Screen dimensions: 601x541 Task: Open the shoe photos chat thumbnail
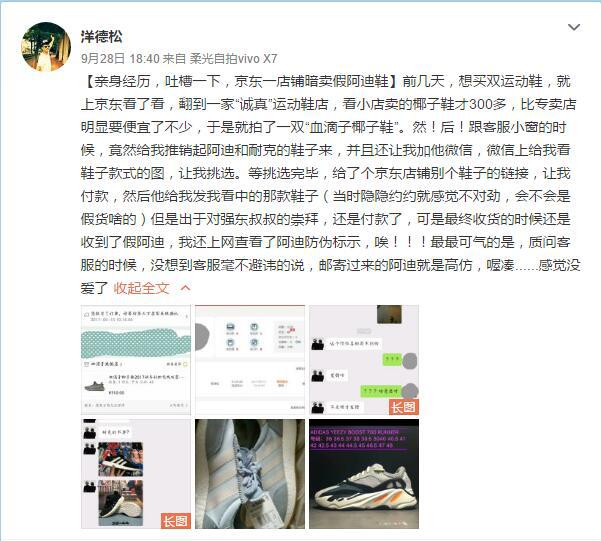click(x=136, y=474)
